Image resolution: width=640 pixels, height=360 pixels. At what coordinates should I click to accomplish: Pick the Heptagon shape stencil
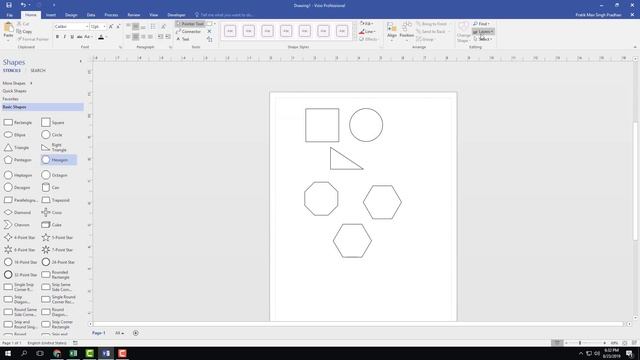tap(18, 175)
